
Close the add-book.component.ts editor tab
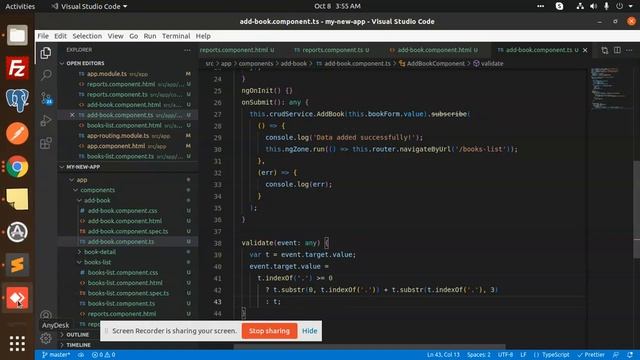click(585, 50)
